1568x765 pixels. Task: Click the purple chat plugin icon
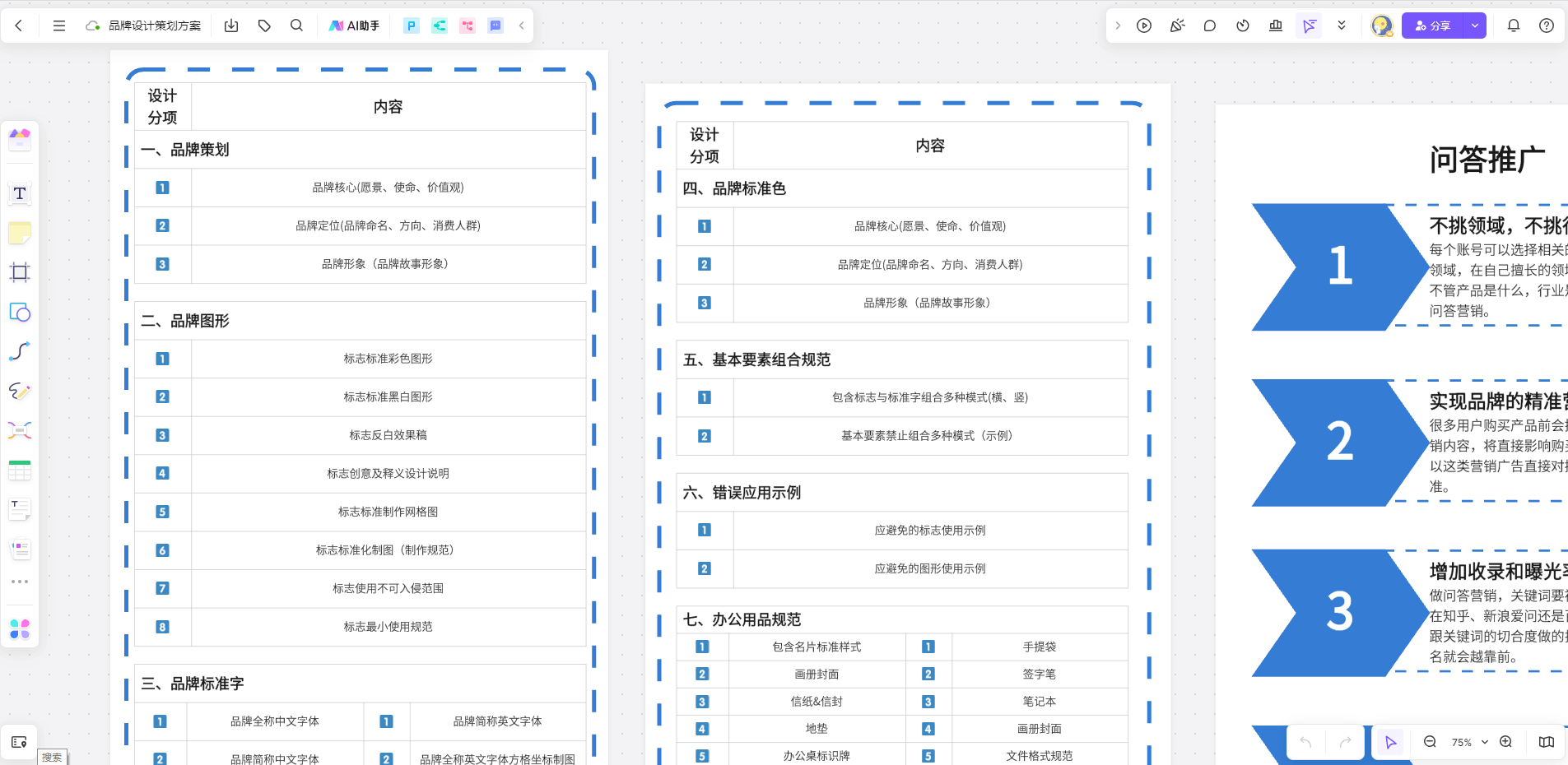coord(496,25)
